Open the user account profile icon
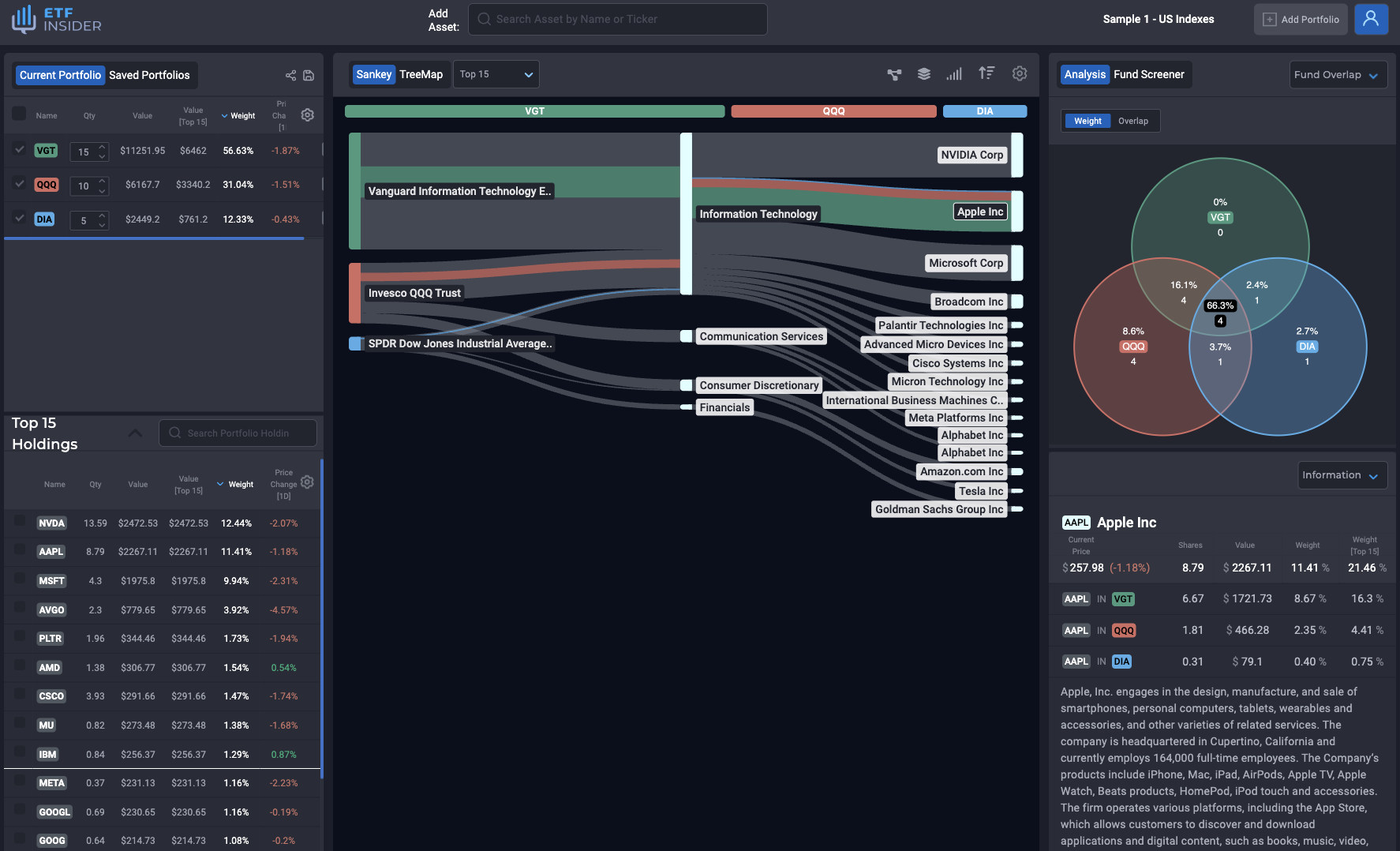 [1371, 19]
